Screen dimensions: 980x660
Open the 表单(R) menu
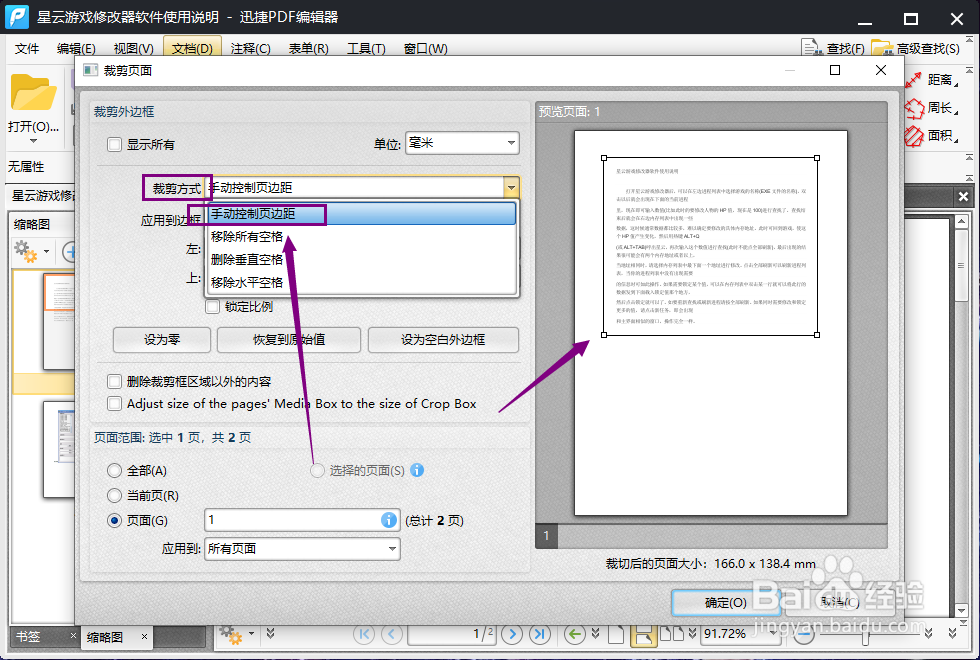tap(308, 48)
